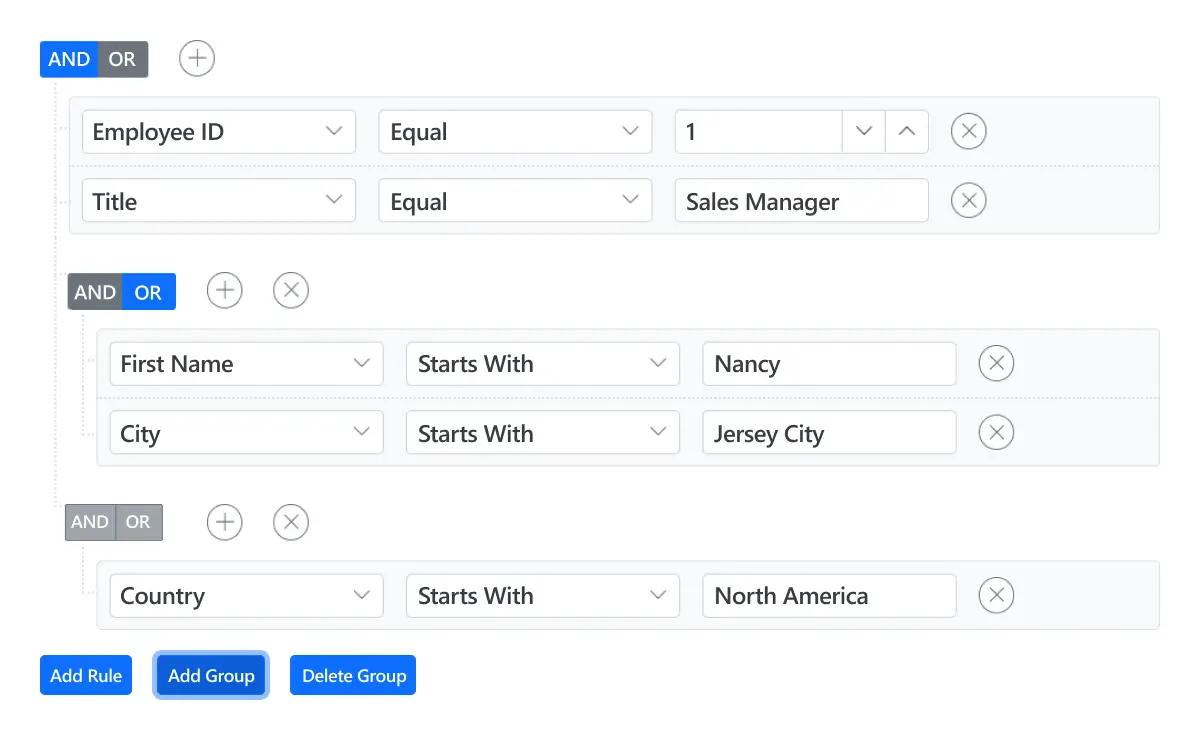Delete the group containing the Country rule
Screen dimensions: 1200x740
point(290,522)
